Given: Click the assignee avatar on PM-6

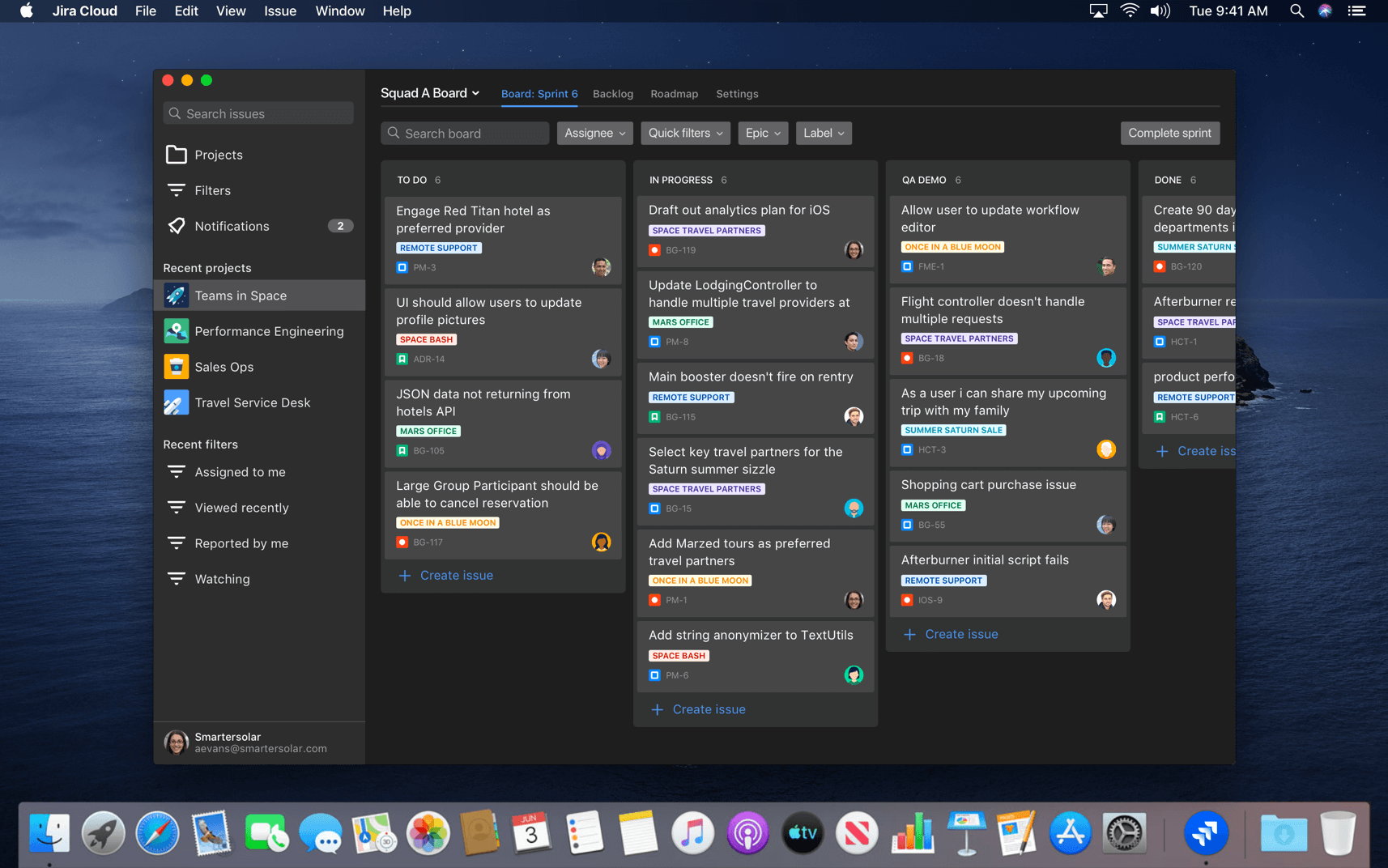Looking at the screenshot, I should [x=854, y=674].
